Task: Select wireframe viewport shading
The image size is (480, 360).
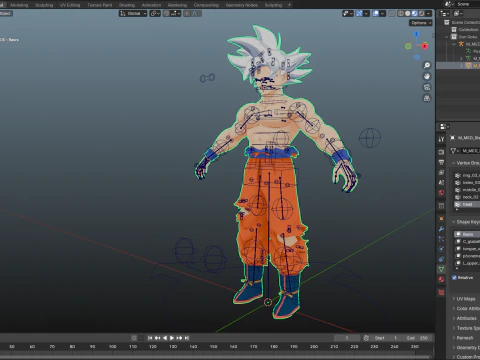Action: [x=401, y=13]
